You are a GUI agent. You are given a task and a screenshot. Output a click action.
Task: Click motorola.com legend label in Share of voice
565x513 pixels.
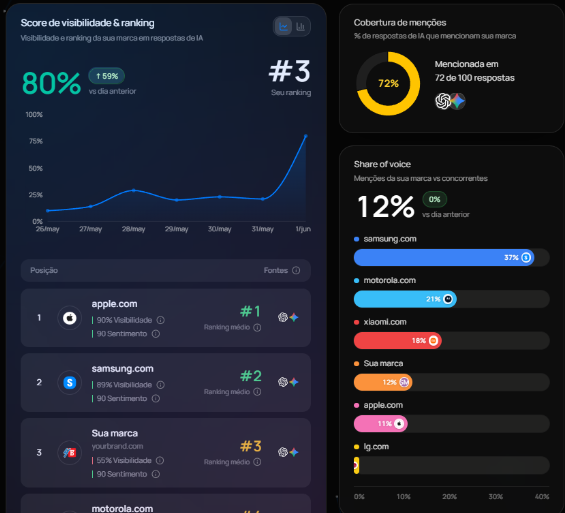coord(390,280)
